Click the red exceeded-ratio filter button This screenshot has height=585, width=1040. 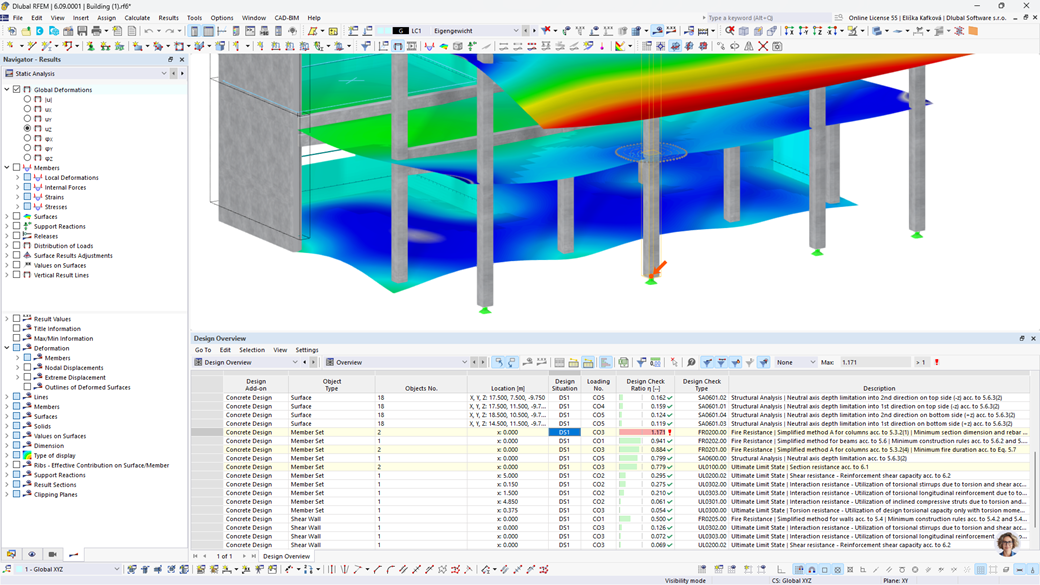pos(936,362)
